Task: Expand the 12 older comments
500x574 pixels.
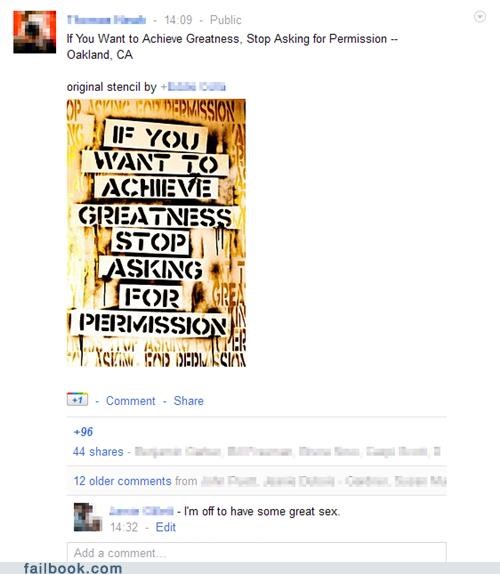Action: pyautogui.click(x=122, y=481)
